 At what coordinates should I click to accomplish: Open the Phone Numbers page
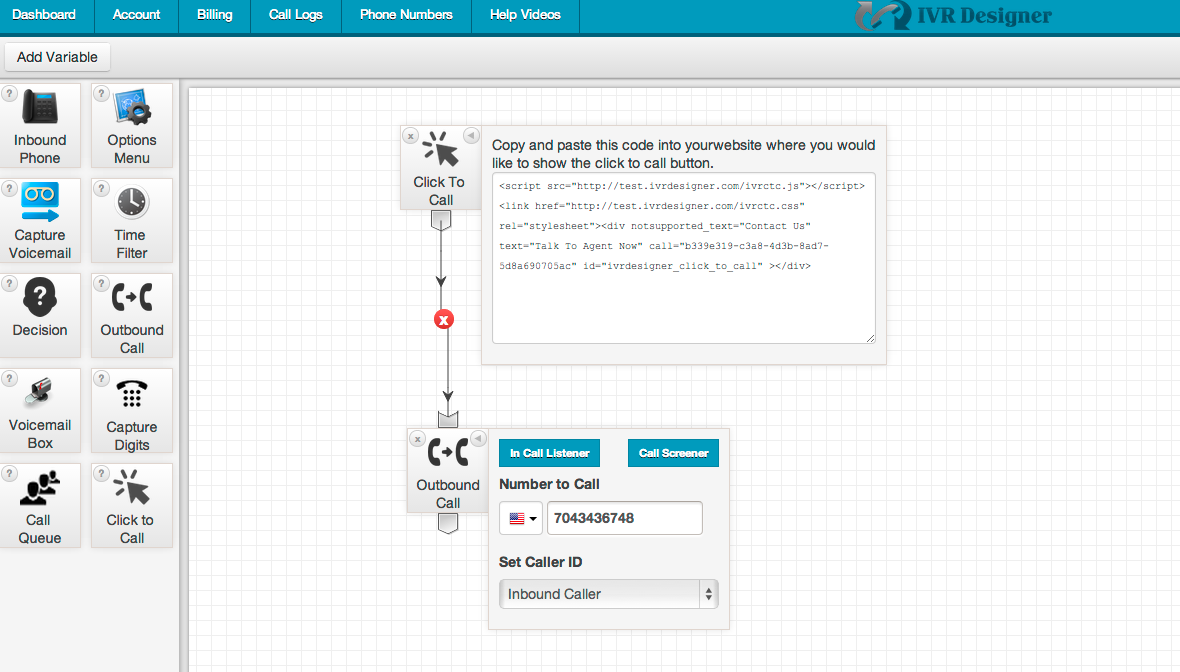[x=406, y=15]
